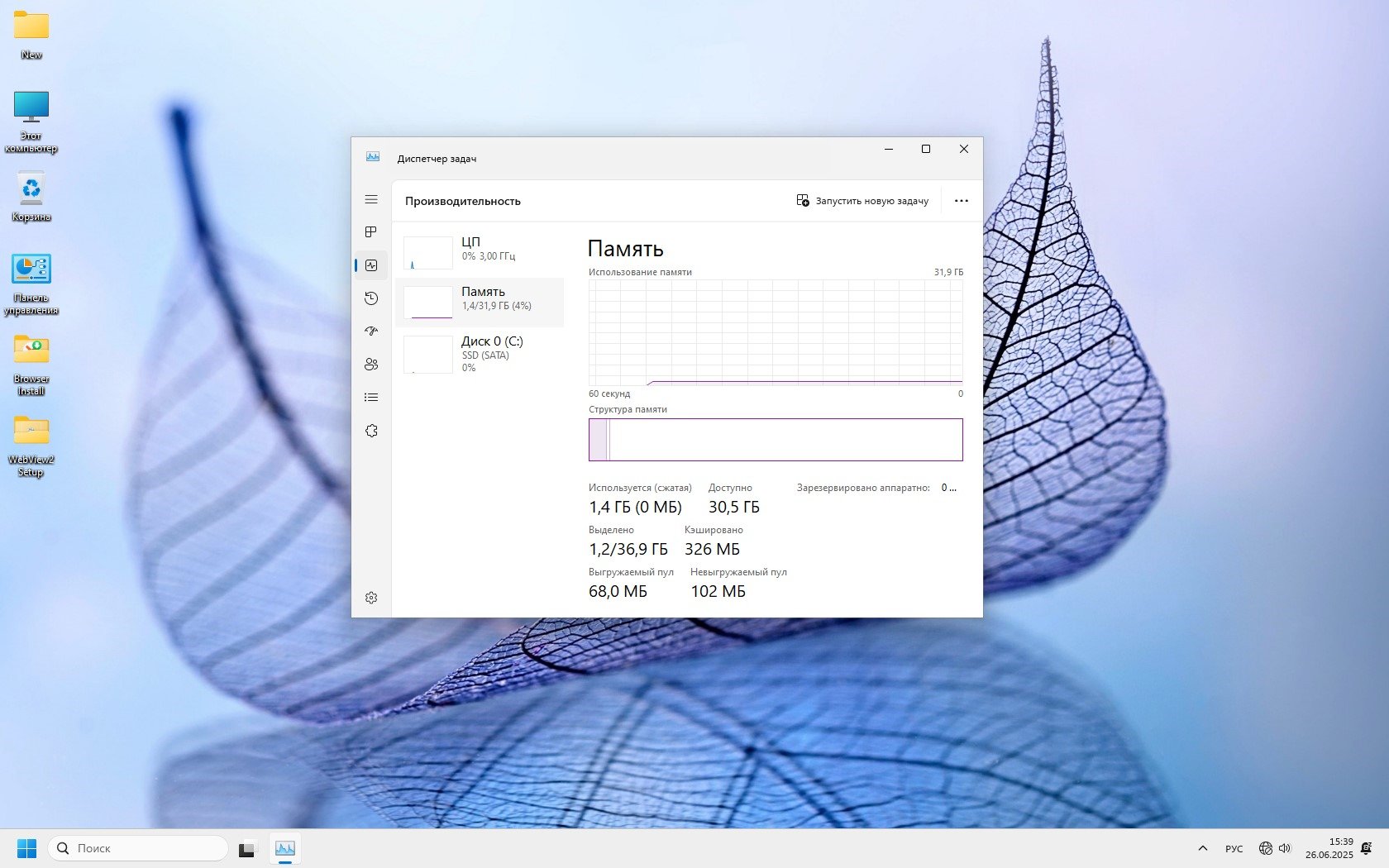1389x868 pixels.
Task: Show hidden system tray icons
Action: [1203, 848]
